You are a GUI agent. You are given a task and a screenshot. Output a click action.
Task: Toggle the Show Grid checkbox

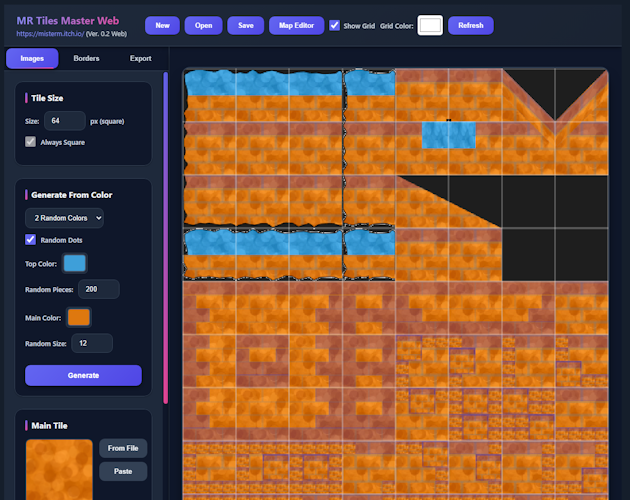[x=334, y=25]
